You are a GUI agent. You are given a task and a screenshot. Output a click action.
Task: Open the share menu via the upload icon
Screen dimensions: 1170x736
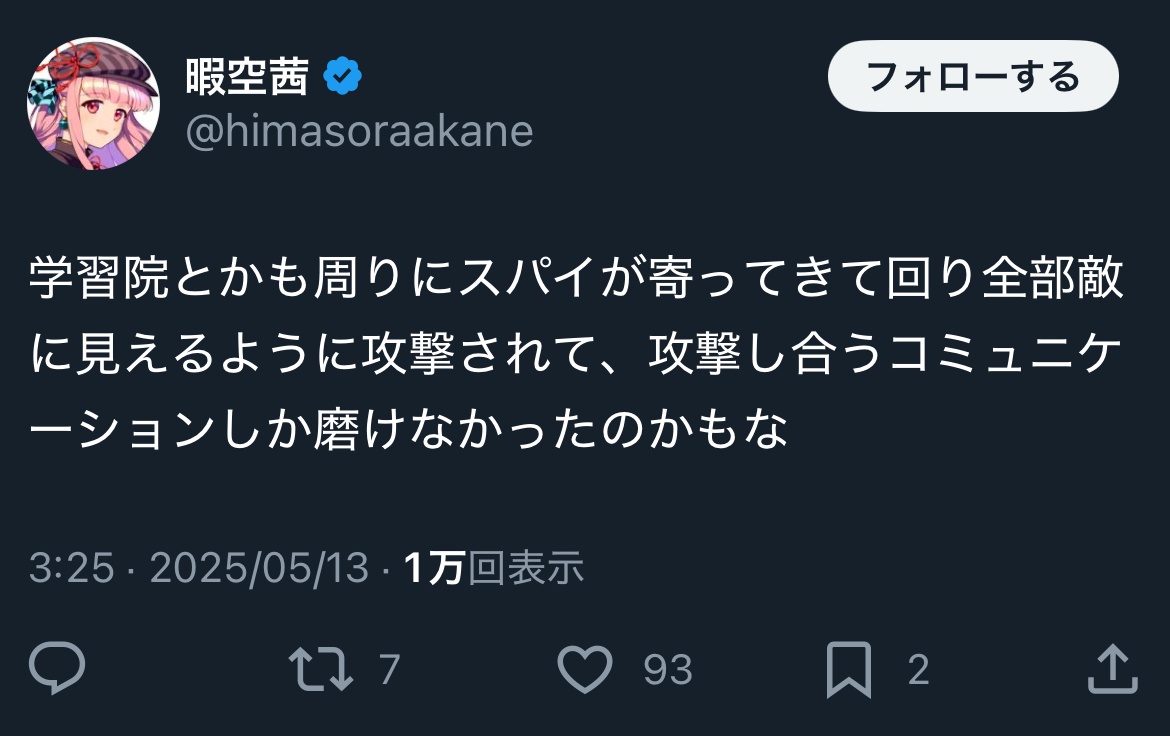coord(1112,668)
